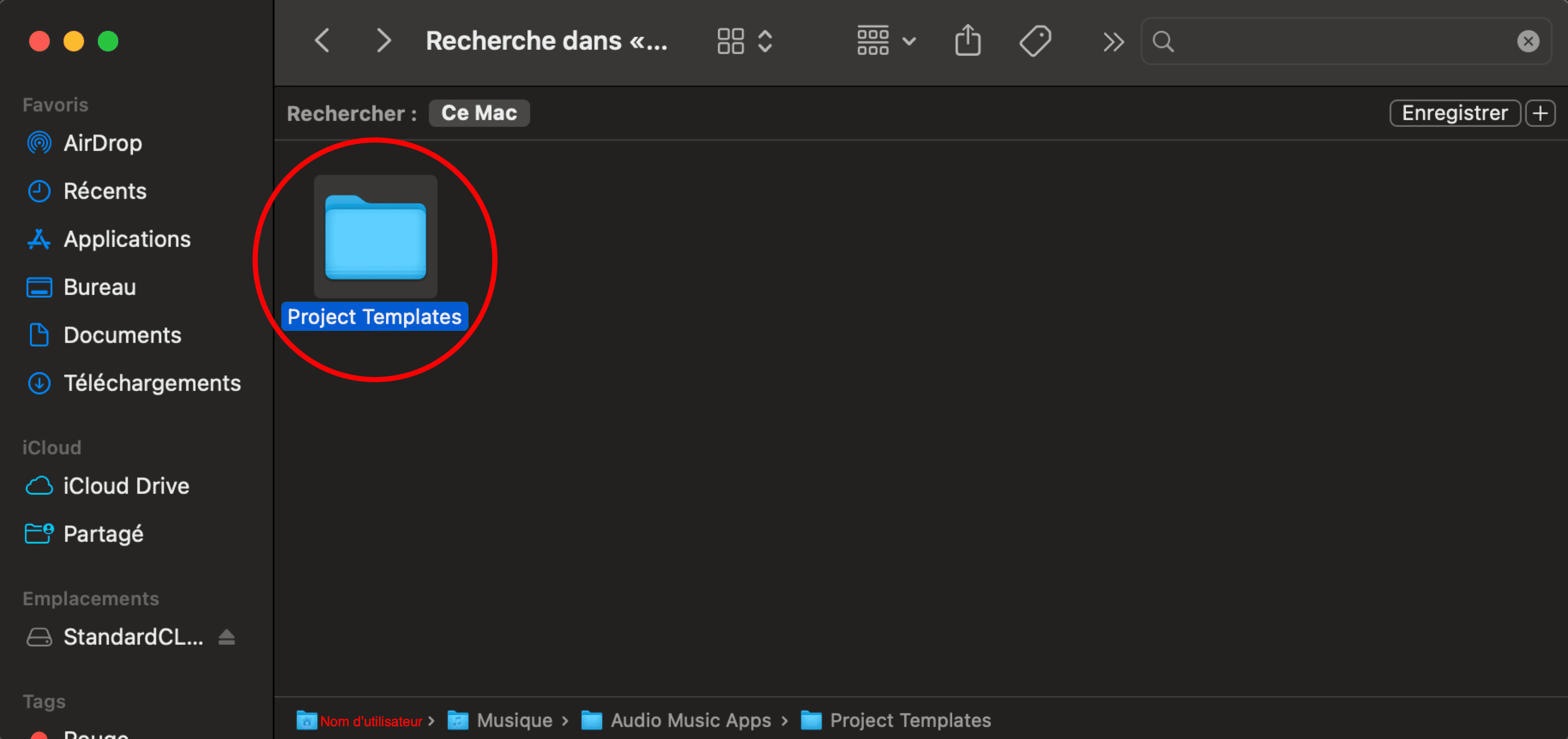This screenshot has width=1568, height=739.
Task: Go back with the toolbar back arrow
Action: click(323, 42)
